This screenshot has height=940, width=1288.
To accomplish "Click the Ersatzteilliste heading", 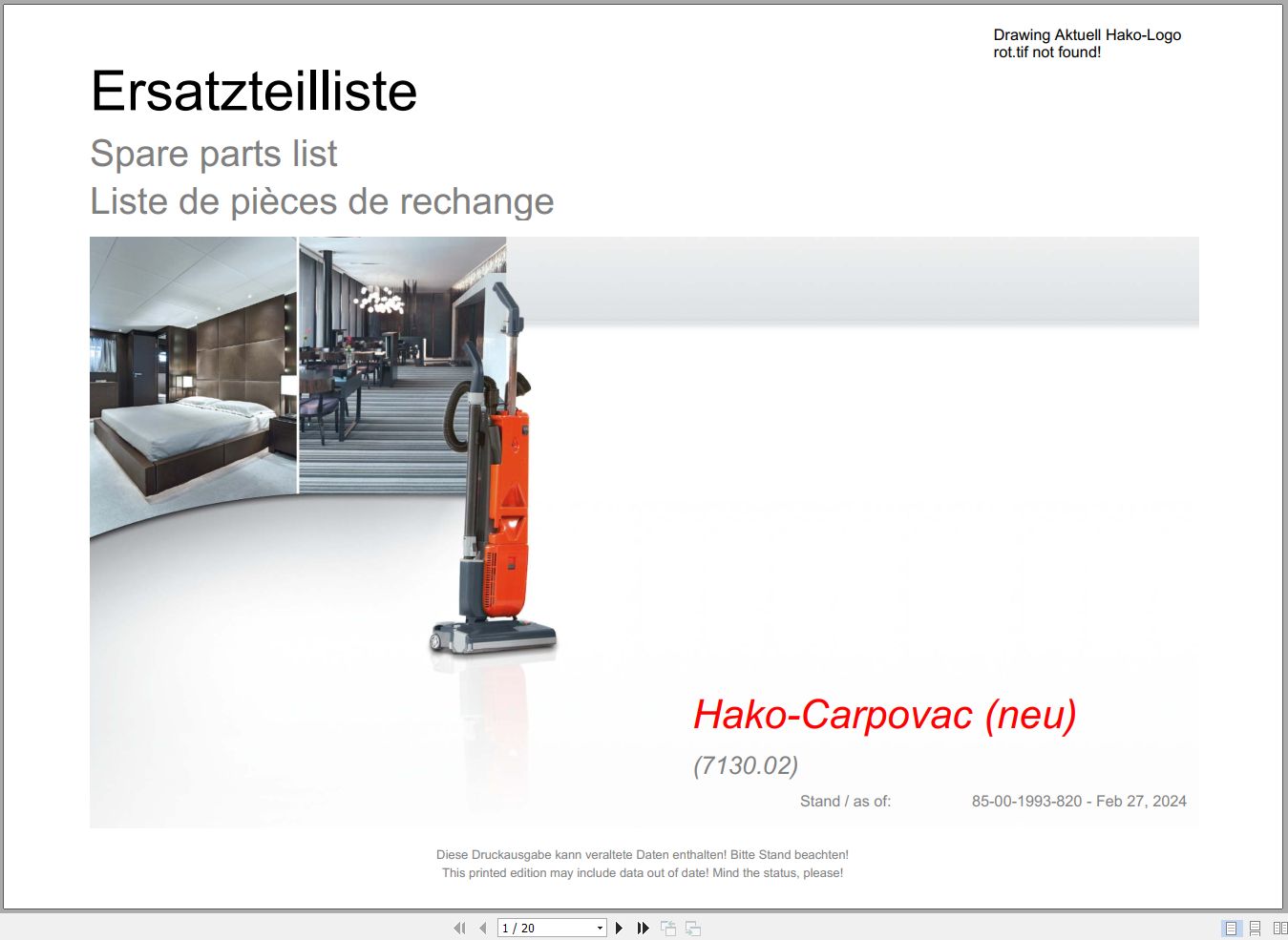I will point(254,93).
